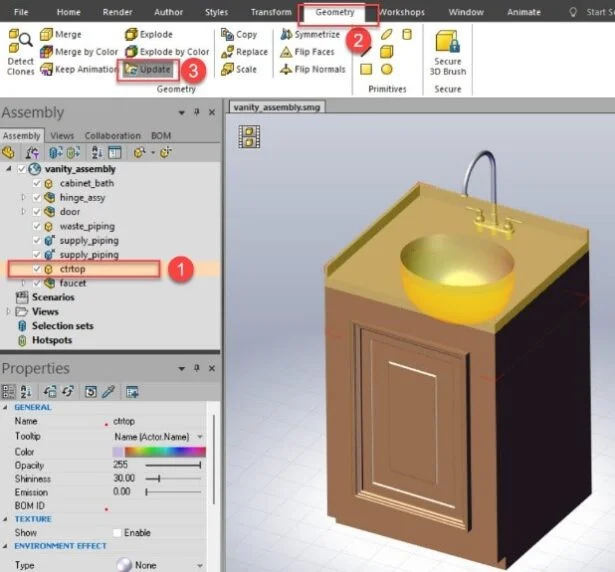Switch to the Collaboration pane tab
The image size is (615, 572).
[113, 136]
